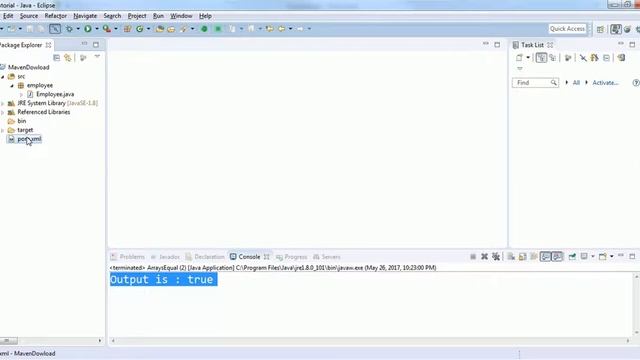Toggle Hide Completed Tasks in Task List
640x360 pixels.
point(583,58)
